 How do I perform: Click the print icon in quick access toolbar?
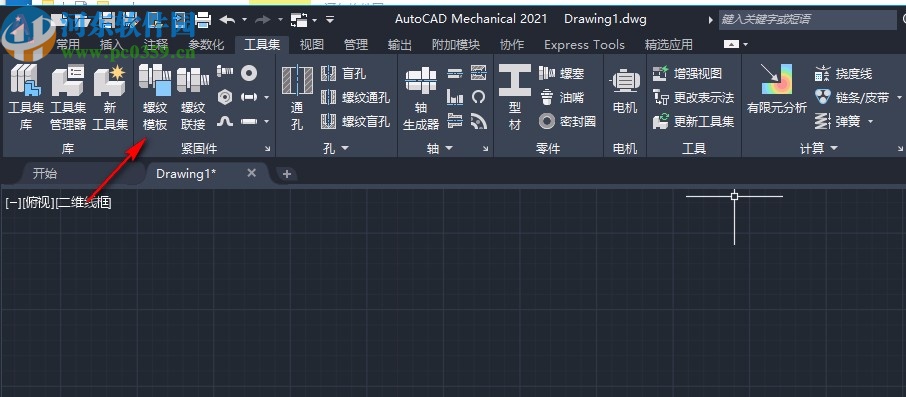tap(203, 20)
